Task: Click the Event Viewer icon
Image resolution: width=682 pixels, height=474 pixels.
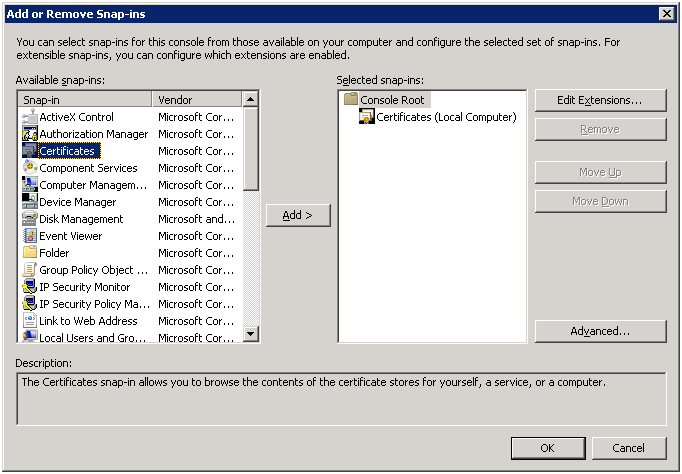Action: 30,235
